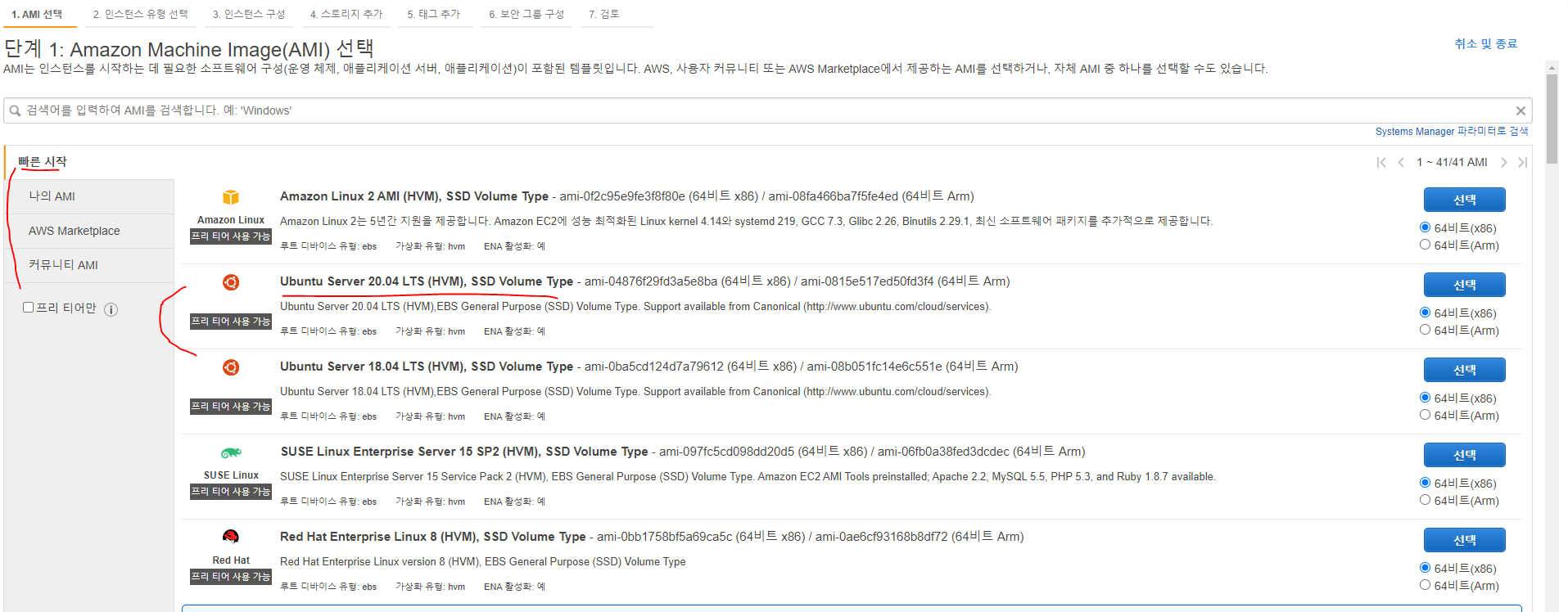Screen dimensions: 1568x612
Task: Click Ubuntu Server 20.04 LTS title text
Action: (427, 281)
